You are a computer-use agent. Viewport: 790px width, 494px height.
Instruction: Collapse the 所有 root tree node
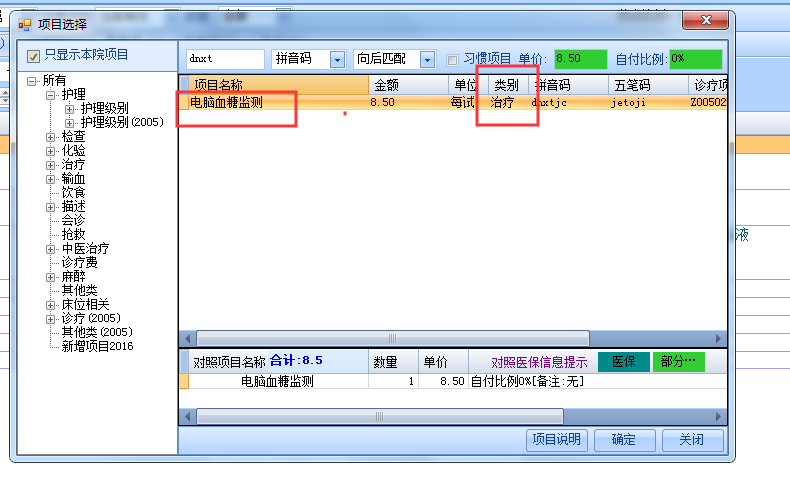[32, 81]
